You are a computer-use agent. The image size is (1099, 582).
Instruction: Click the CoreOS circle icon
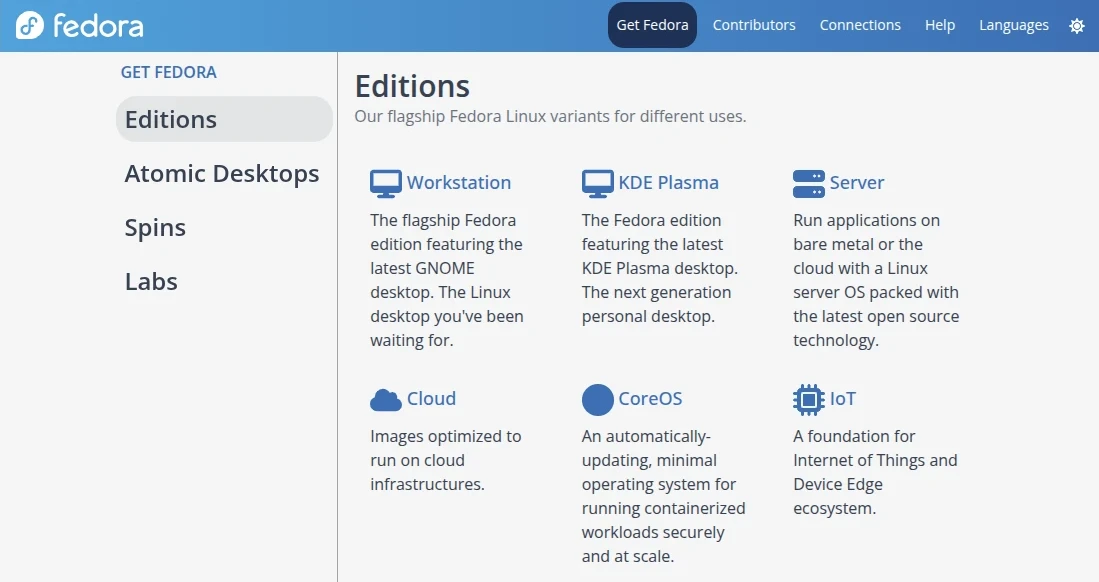coord(597,399)
